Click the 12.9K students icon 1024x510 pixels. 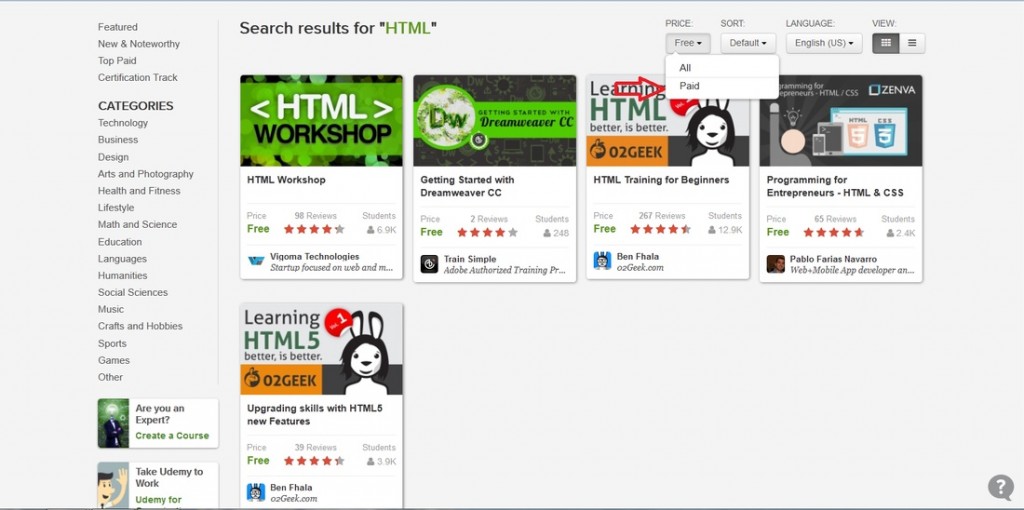[712, 230]
